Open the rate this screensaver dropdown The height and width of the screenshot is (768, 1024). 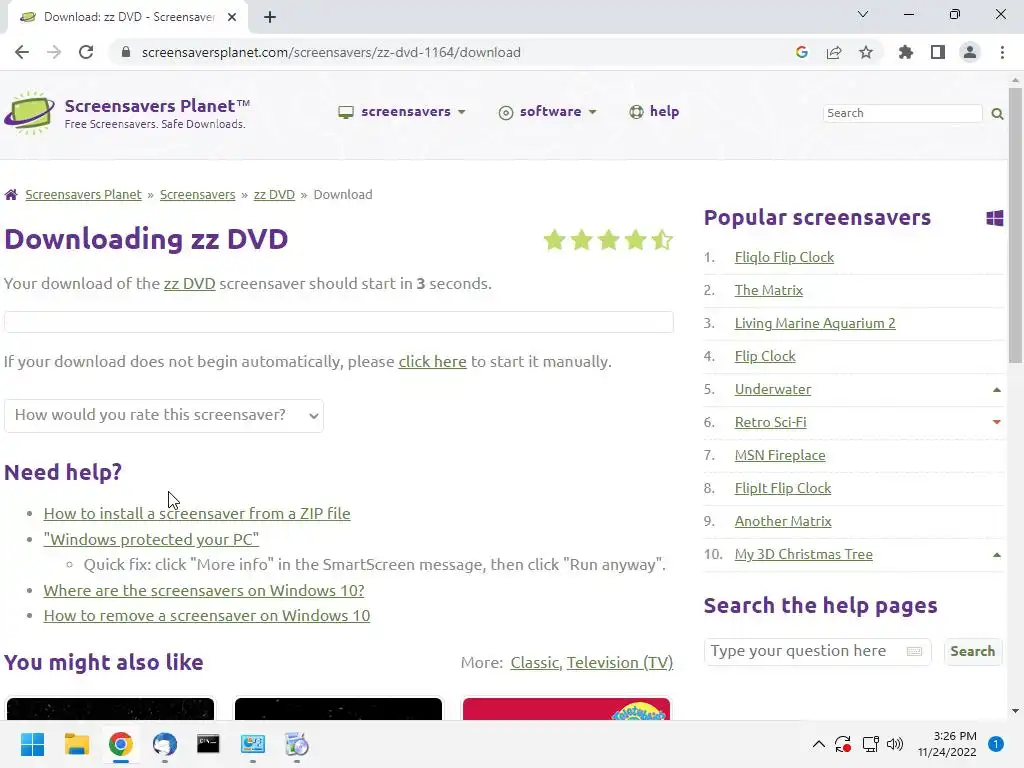164,415
